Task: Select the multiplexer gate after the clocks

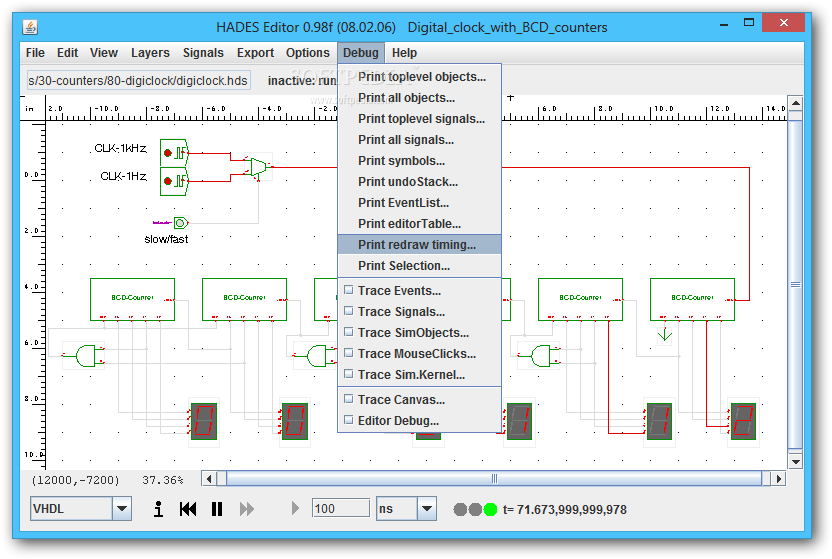Action: click(x=258, y=167)
